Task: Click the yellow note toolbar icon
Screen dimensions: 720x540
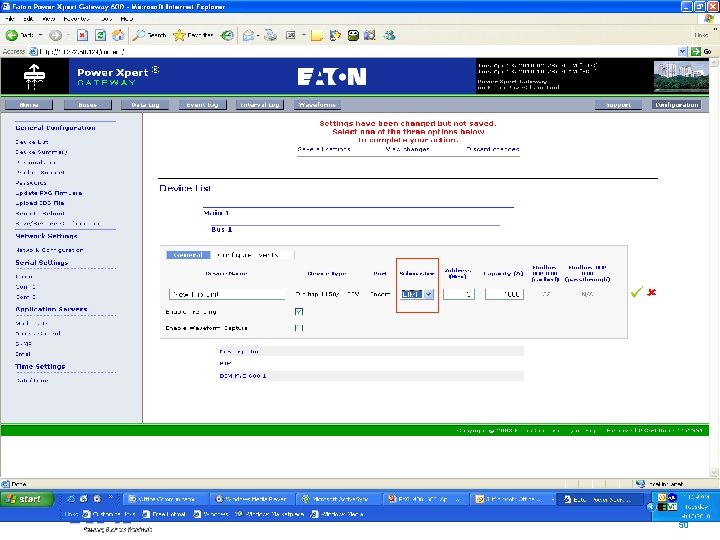Action: pos(316,35)
